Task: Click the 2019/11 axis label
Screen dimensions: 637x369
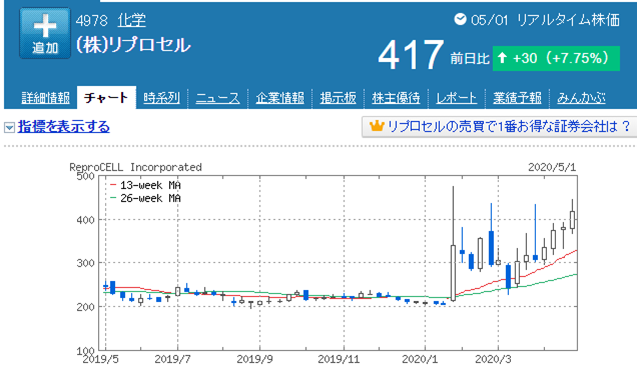Action: click(x=338, y=359)
